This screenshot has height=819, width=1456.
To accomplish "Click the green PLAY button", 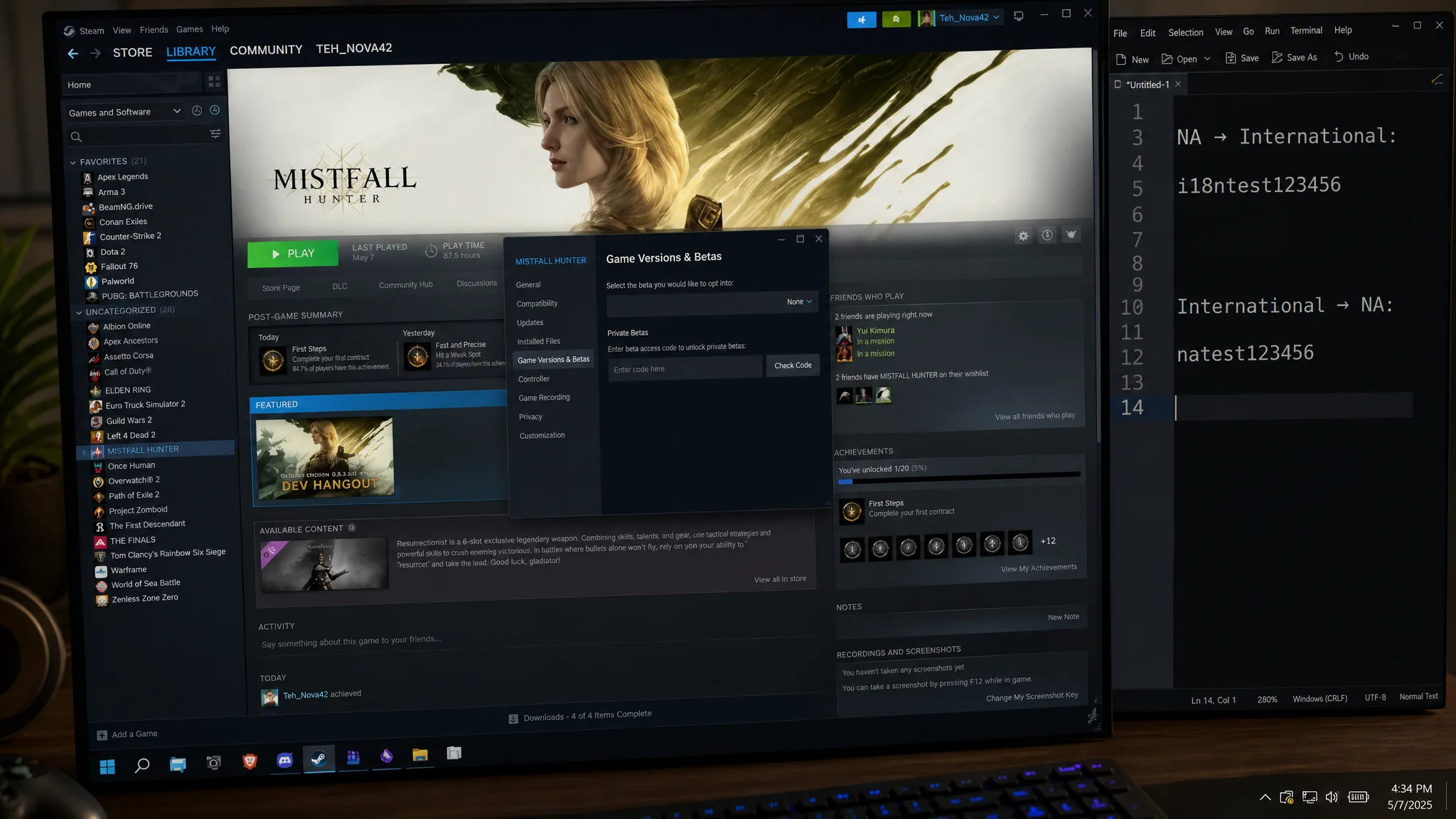I will (292, 254).
